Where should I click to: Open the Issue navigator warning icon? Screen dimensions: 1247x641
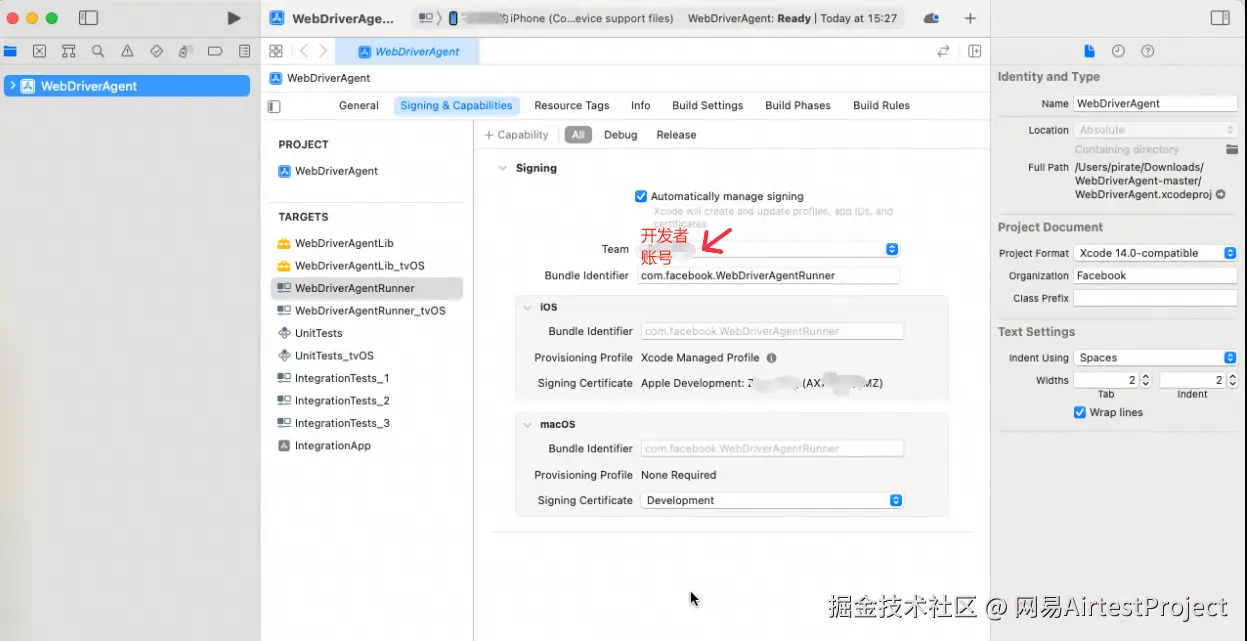coord(127,51)
